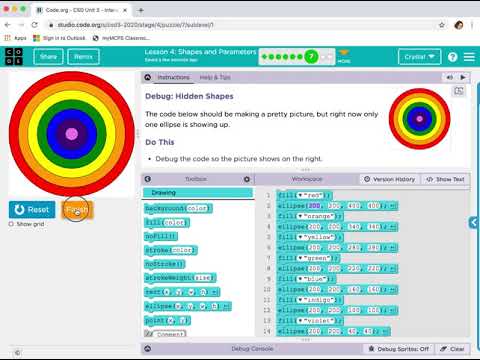
Task: Open the "yellow" fill color dropdown
Action: [x=300, y=237]
